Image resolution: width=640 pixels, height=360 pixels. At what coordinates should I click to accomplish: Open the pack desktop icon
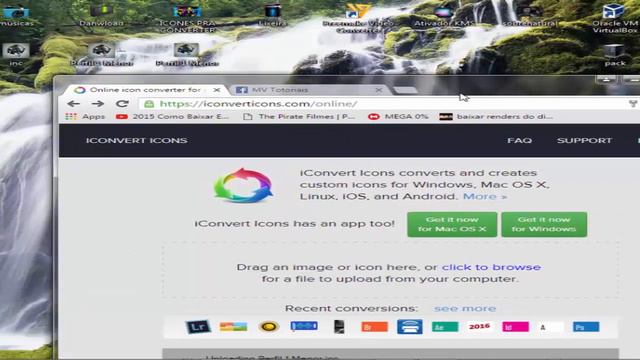click(615, 55)
